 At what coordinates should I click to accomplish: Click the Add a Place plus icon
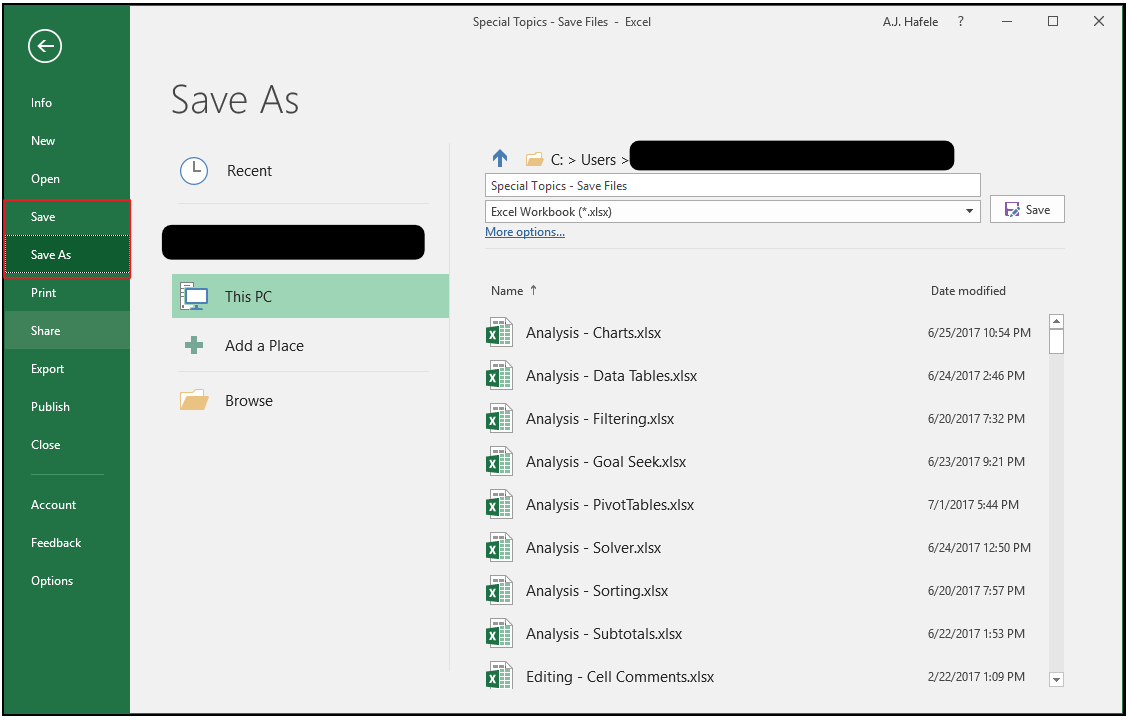coord(194,346)
